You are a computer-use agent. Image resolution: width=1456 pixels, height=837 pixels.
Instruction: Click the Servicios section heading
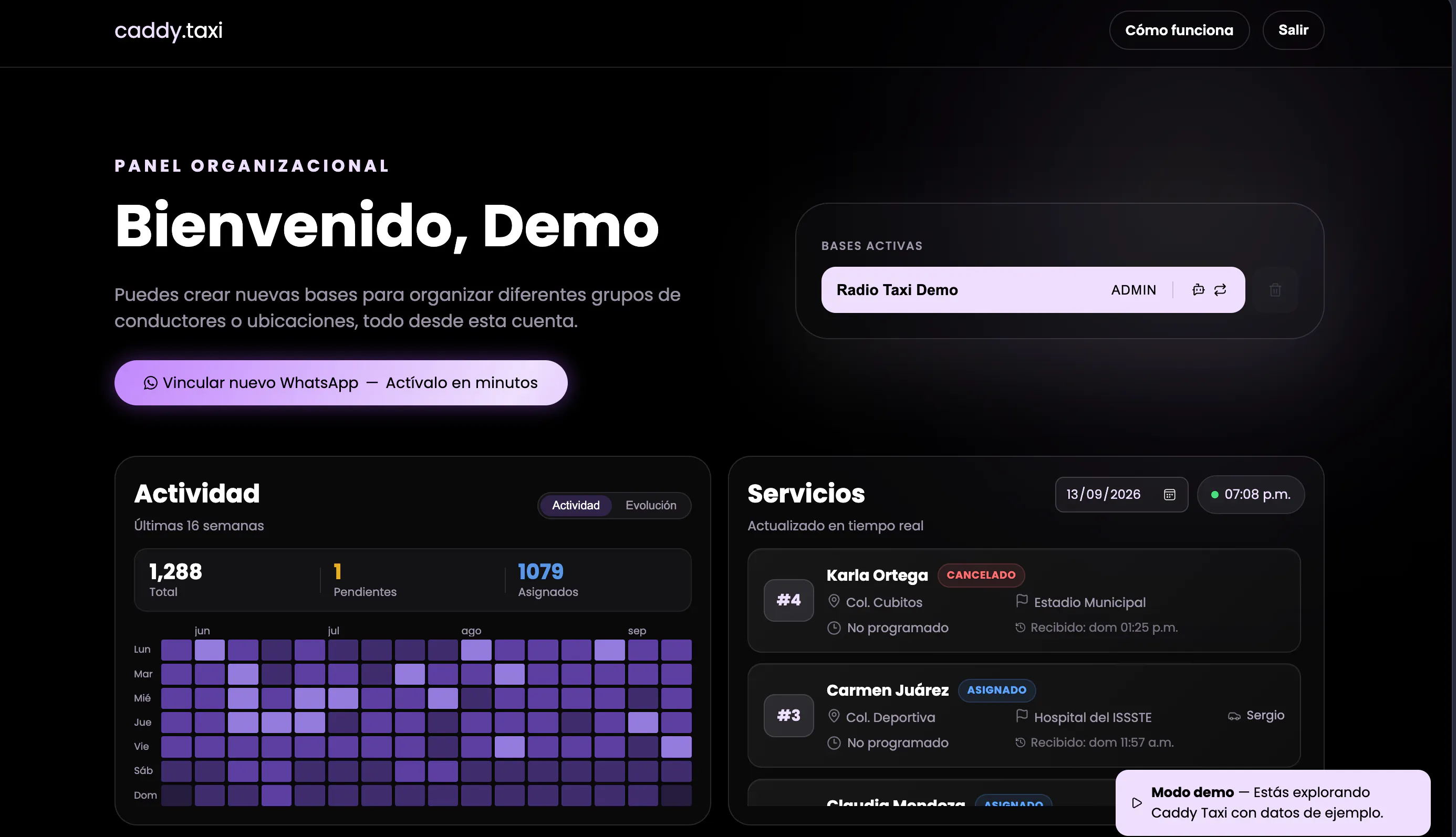coord(806,493)
